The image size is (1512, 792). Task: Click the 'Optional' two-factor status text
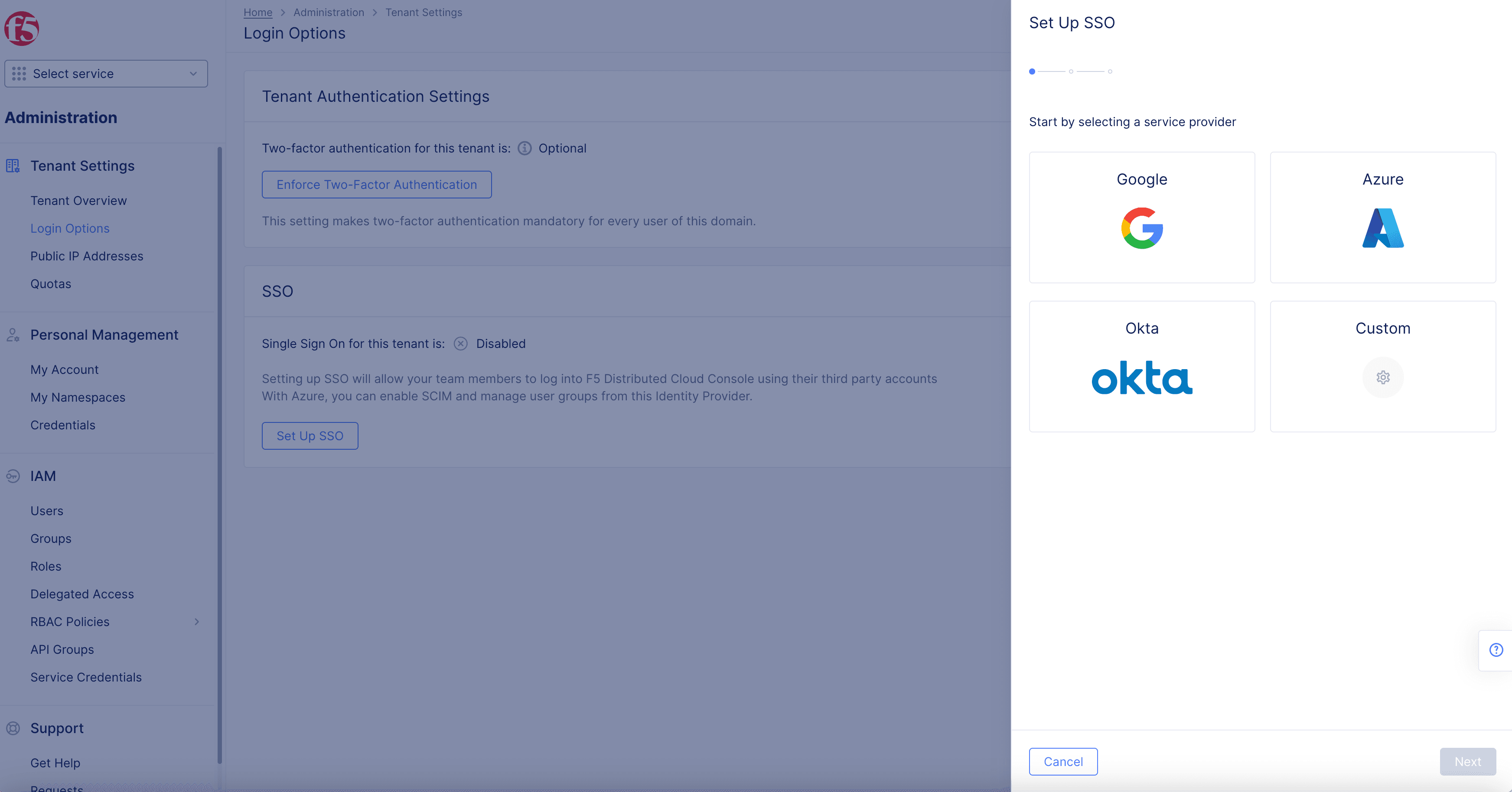[x=562, y=149]
